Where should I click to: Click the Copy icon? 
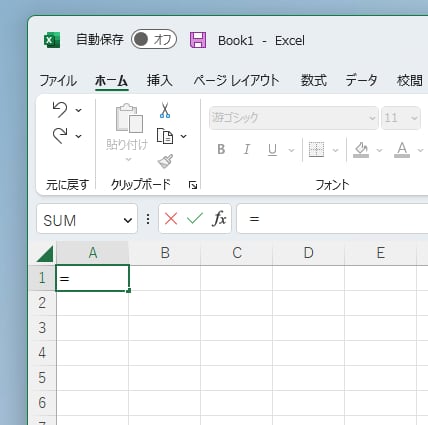[165, 136]
